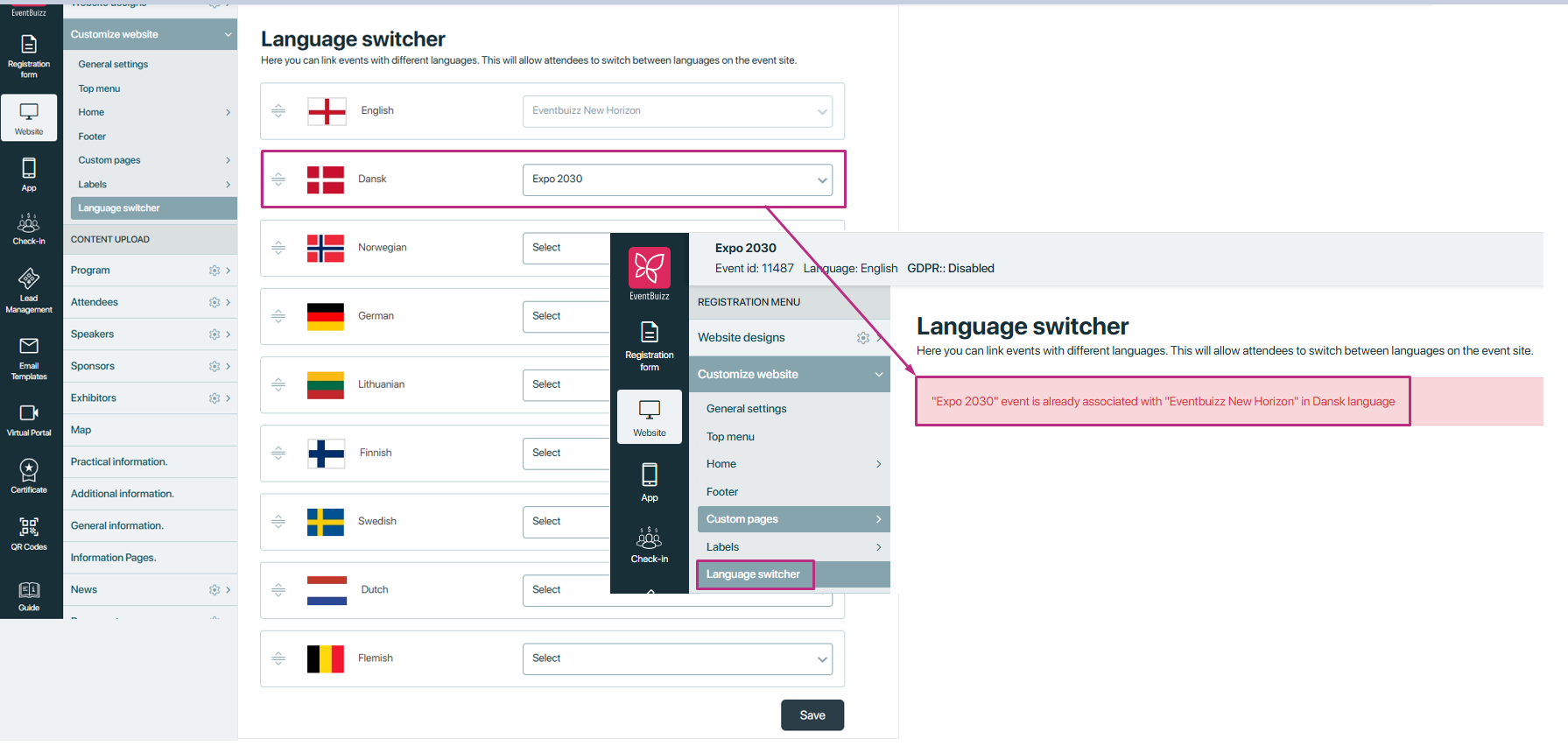Click the 'Expo 2030' already associated error message
The height and width of the screenshot is (746, 1568).
[1163, 402]
